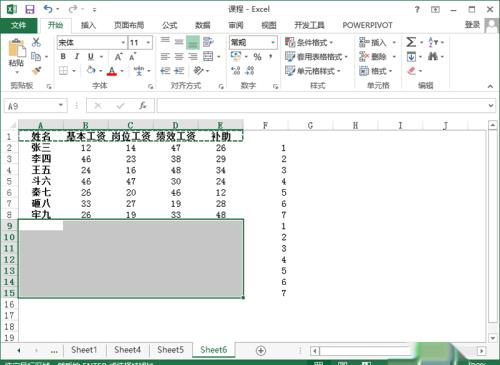Click the Undo arrow icon
Viewport: 500px width, 365px height.
coord(48,9)
